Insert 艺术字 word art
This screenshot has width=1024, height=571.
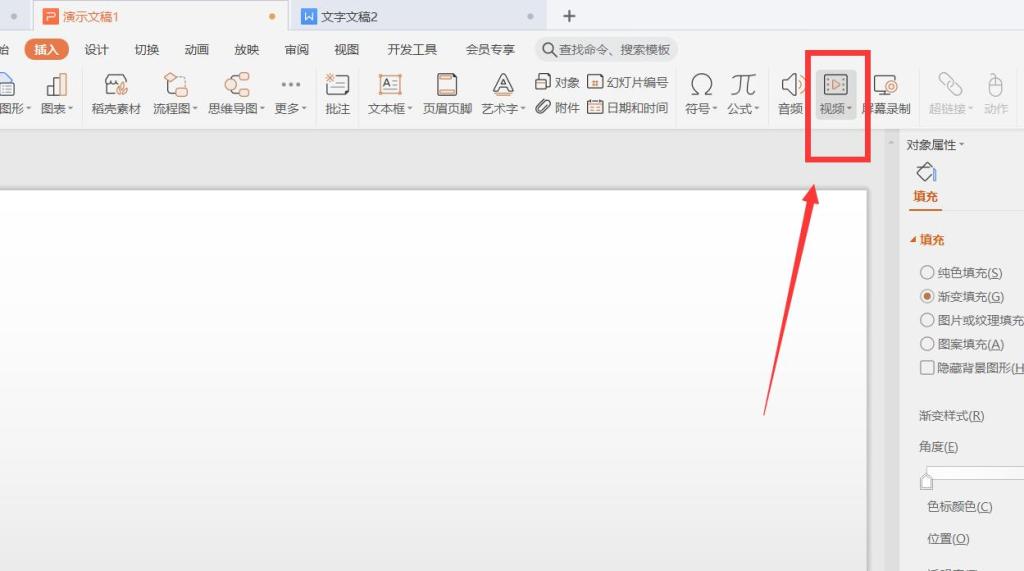[503, 94]
